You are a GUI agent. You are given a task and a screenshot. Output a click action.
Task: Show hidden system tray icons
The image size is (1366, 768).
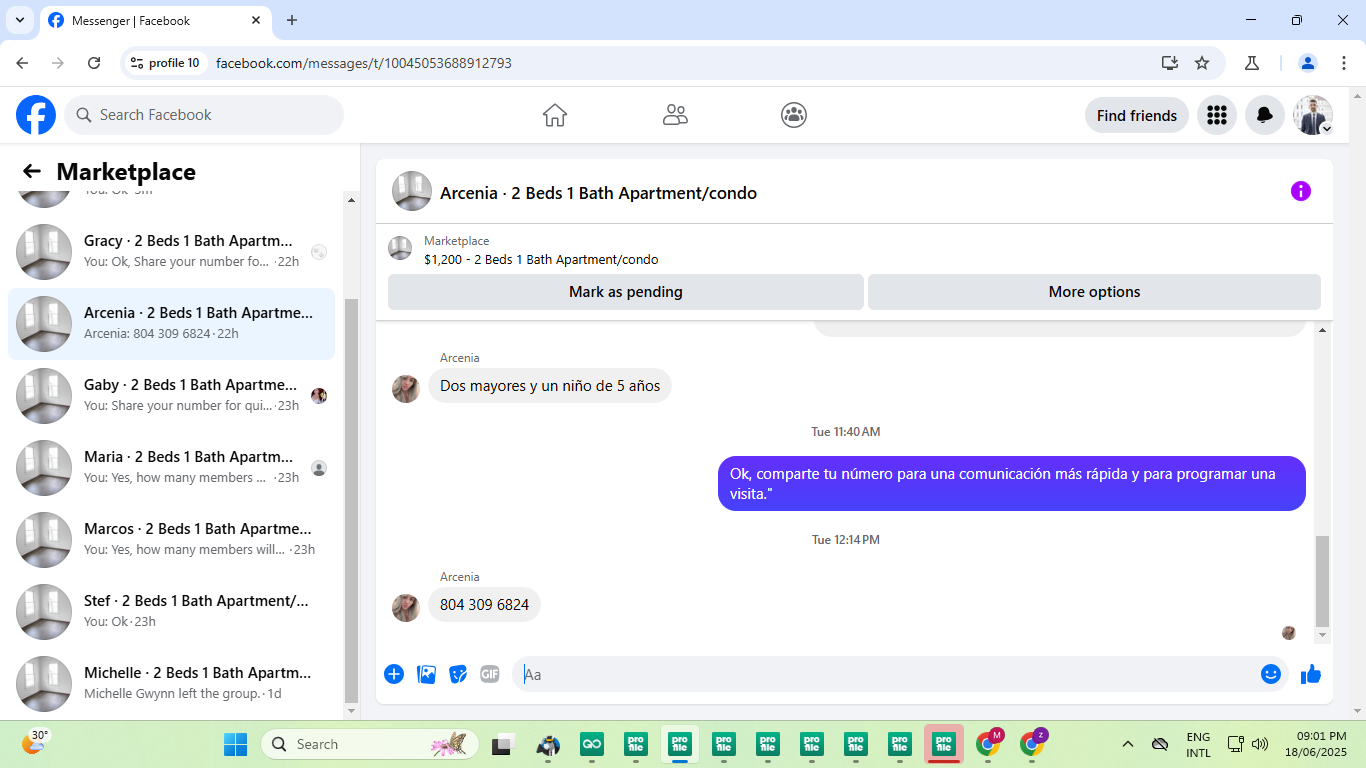pos(1128,744)
